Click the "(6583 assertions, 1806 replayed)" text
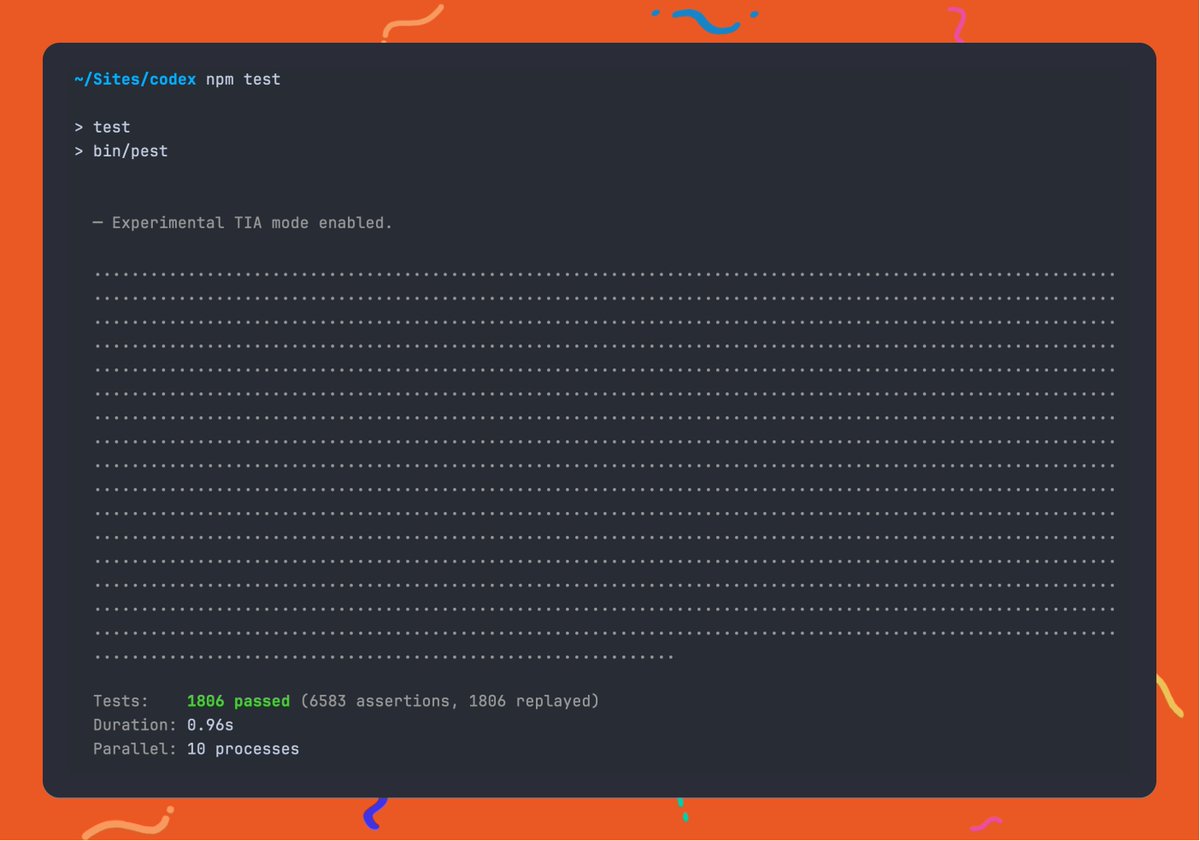The height and width of the screenshot is (841, 1200). [450, 701]
